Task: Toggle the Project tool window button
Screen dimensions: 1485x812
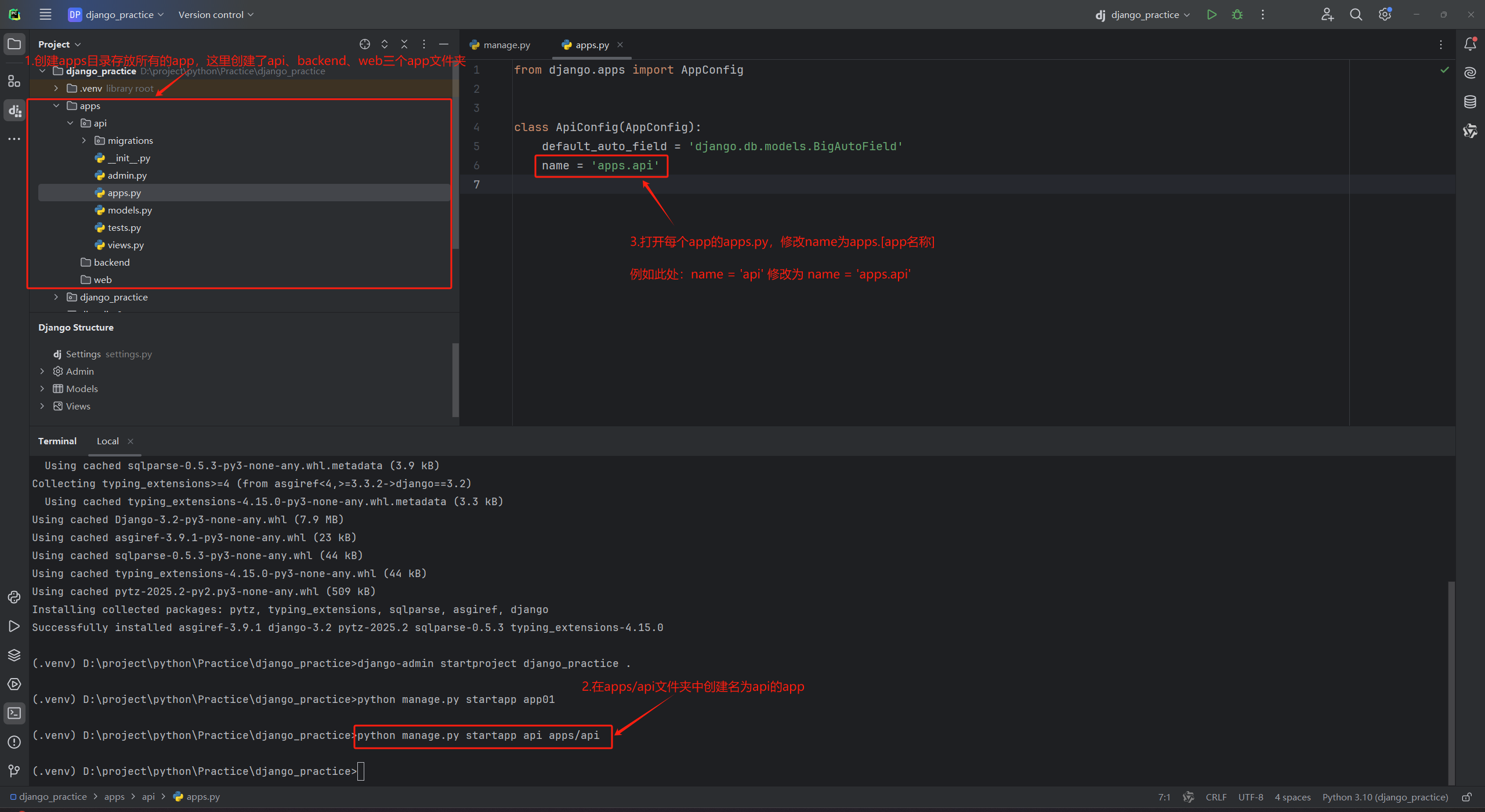Action: pyautogui.click(x=14, y=44)
